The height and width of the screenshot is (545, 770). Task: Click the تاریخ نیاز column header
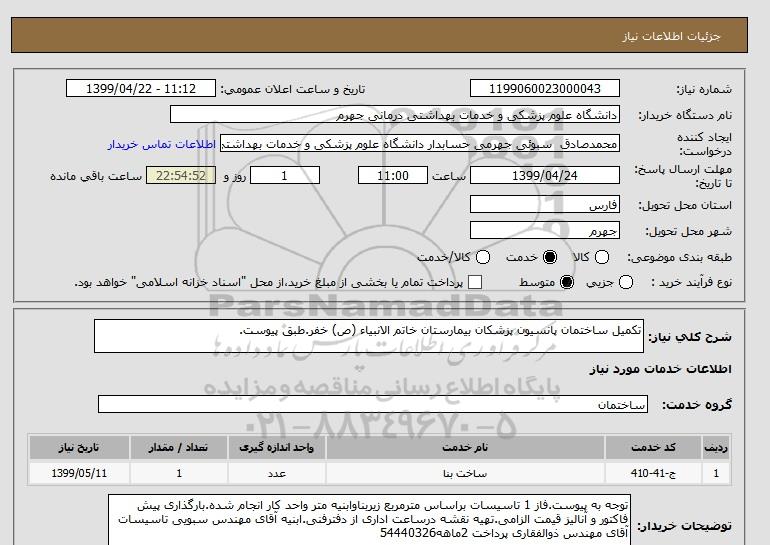coord(79,447)
